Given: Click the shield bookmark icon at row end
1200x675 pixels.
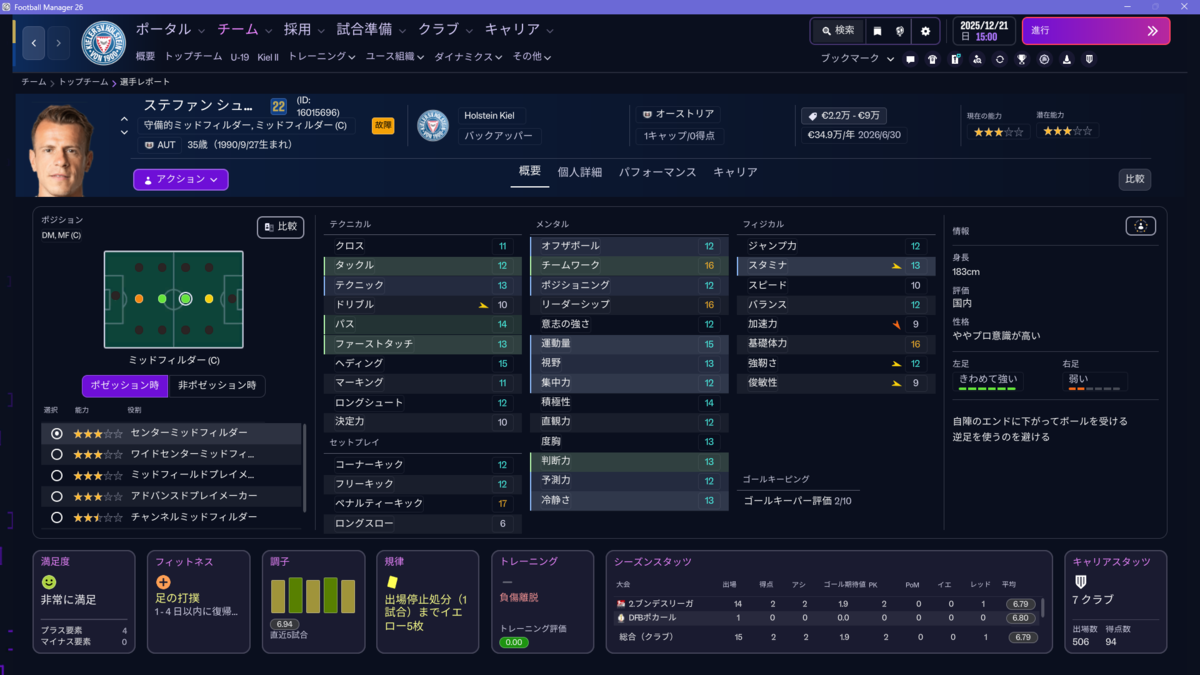Looking at the screenshot, I should click(x=1089, y=59).
